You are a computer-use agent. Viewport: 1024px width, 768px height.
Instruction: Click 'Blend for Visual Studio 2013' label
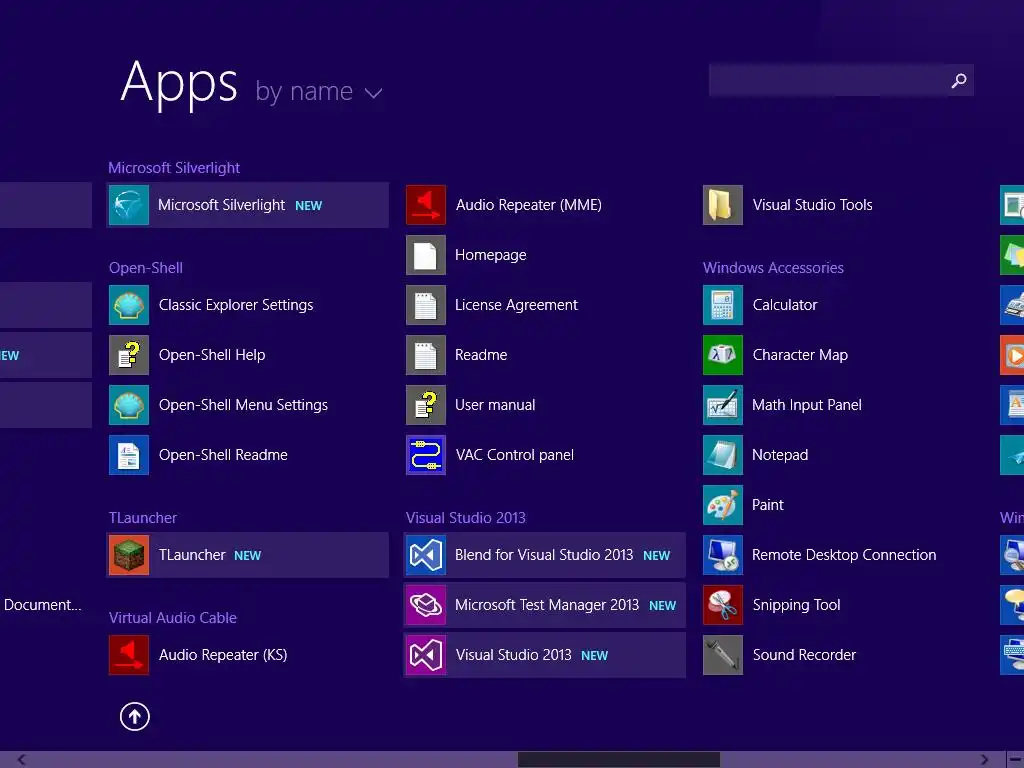tap(544, 555)
